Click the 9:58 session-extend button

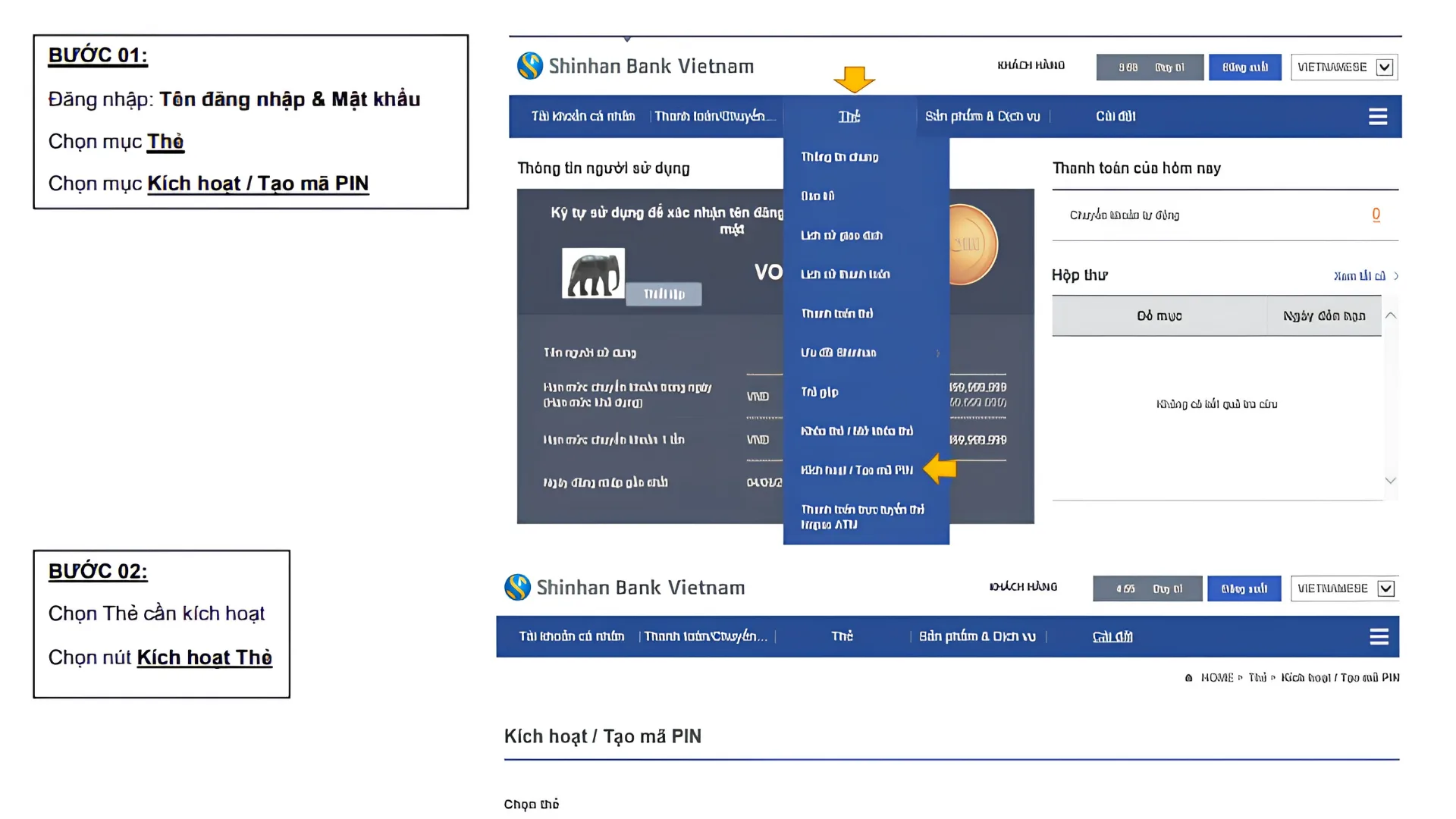[1150, 67]
